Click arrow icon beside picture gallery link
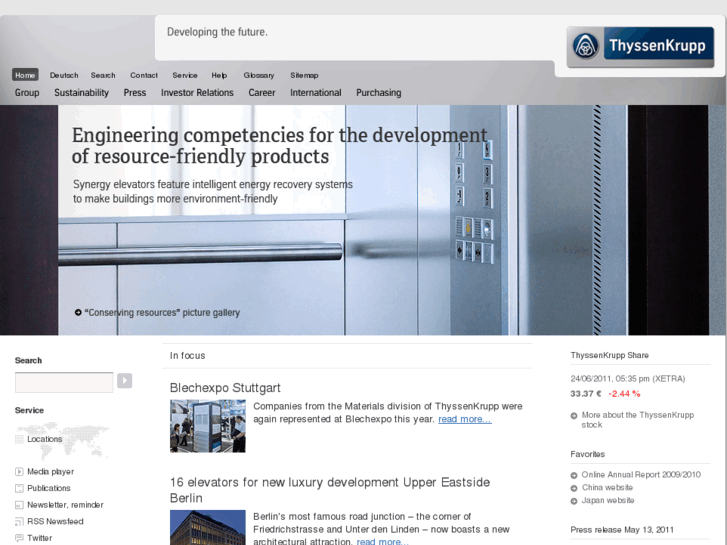Screen dimensions: 727x545 point(78,313)
